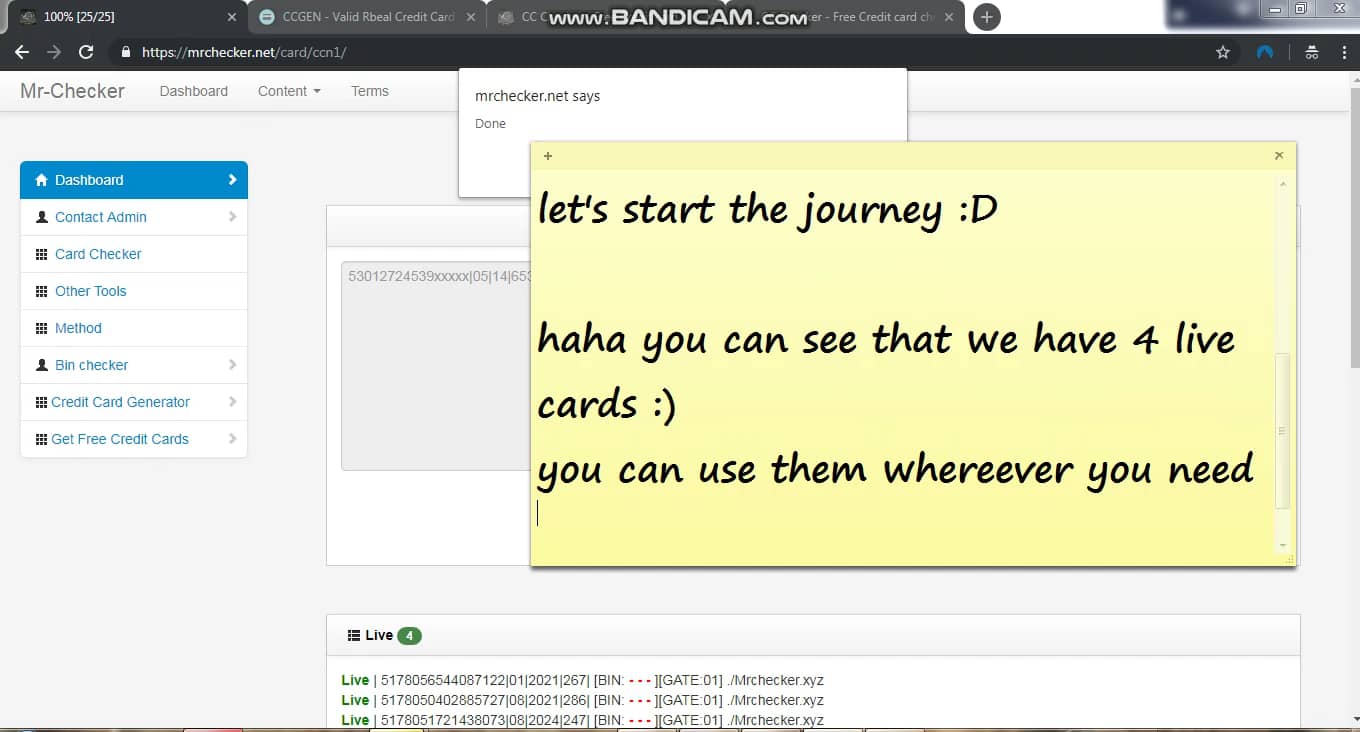Viewport: 1360px width, 732px height.
Task: Minimize the browser window
Action: point(1275,9)
